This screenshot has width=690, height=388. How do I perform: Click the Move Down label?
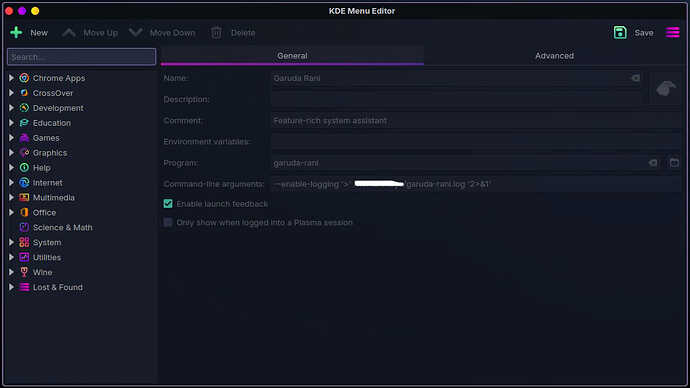point(172,33)
